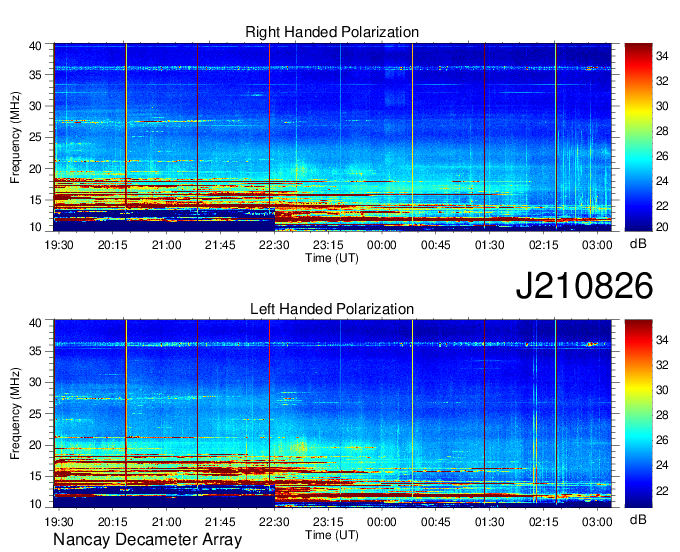Click 22:30 tick under bottom spectrogram

coord(274,522)
